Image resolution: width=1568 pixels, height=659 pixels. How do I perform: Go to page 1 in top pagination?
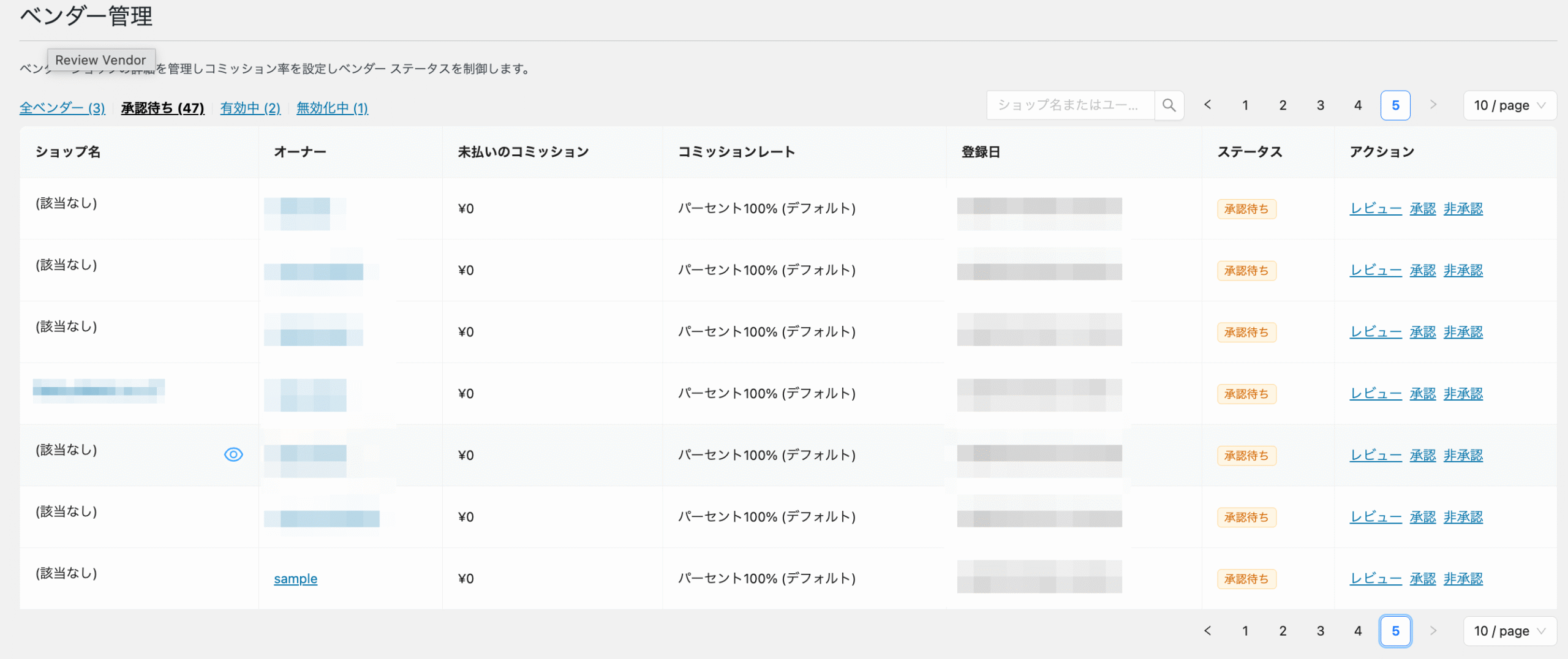(1245, 105)
